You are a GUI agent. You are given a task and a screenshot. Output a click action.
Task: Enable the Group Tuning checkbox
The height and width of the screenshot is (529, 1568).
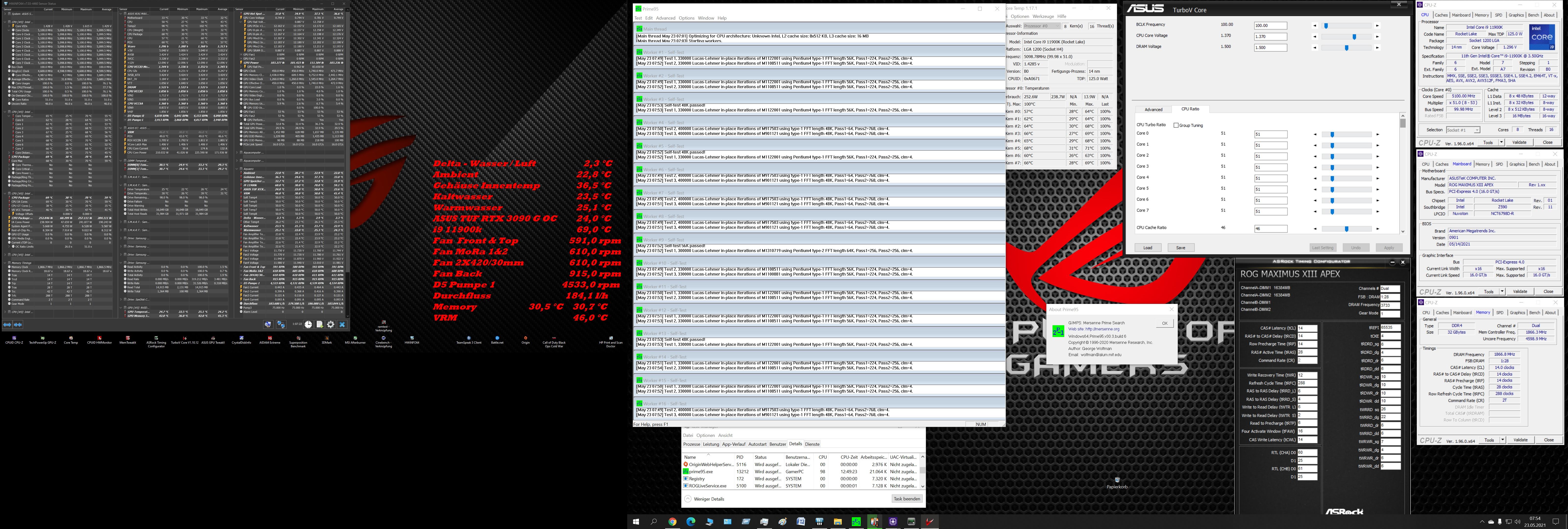(x=1176, y=125)
